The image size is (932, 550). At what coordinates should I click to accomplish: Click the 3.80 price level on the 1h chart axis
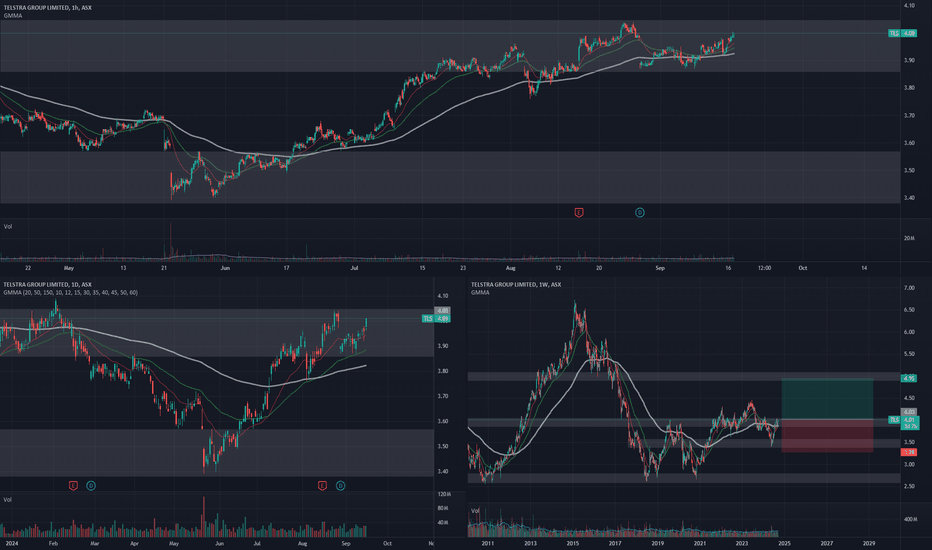[x=909, y=87]
